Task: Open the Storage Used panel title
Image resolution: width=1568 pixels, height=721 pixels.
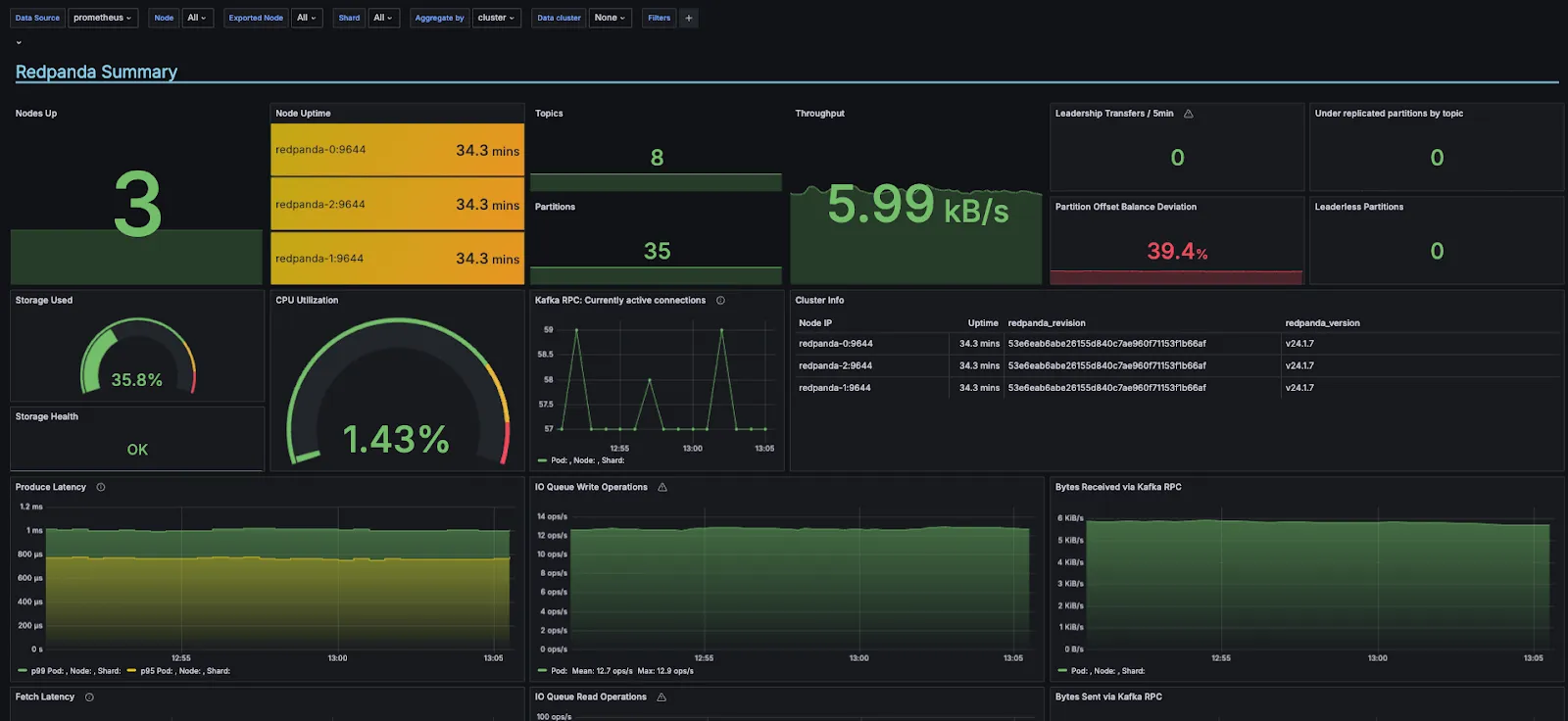Action: [x=44, y=301]
